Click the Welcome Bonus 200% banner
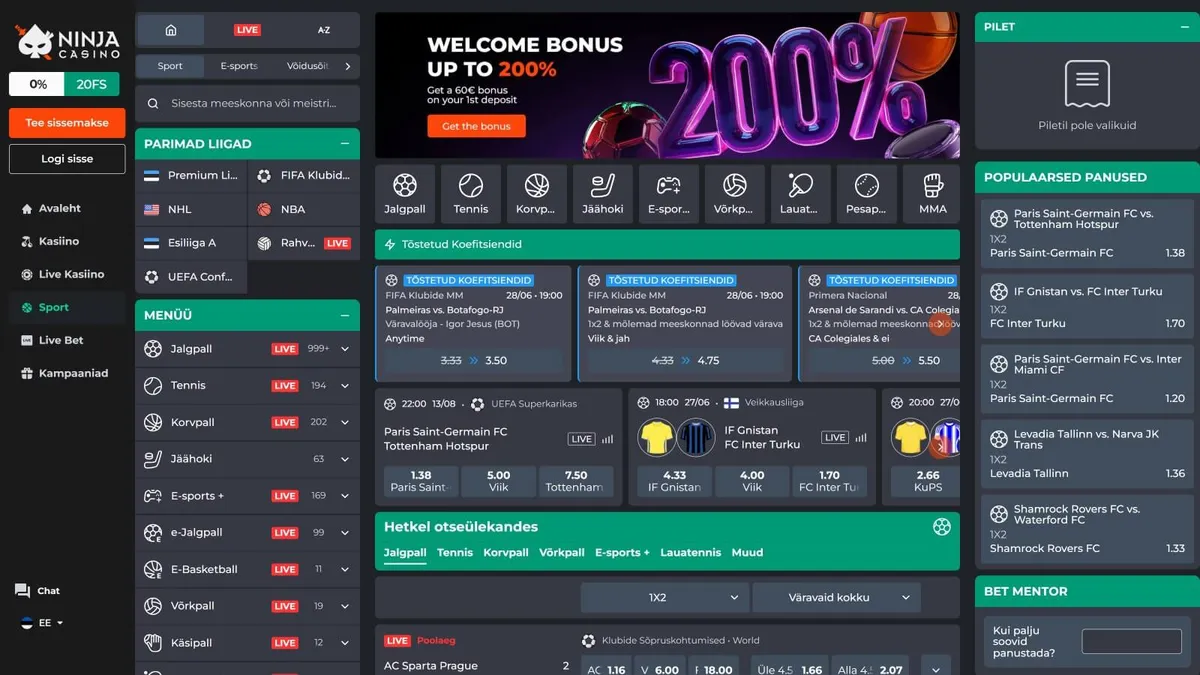Viewport: 1200px width, 675px height. point(667,85)
